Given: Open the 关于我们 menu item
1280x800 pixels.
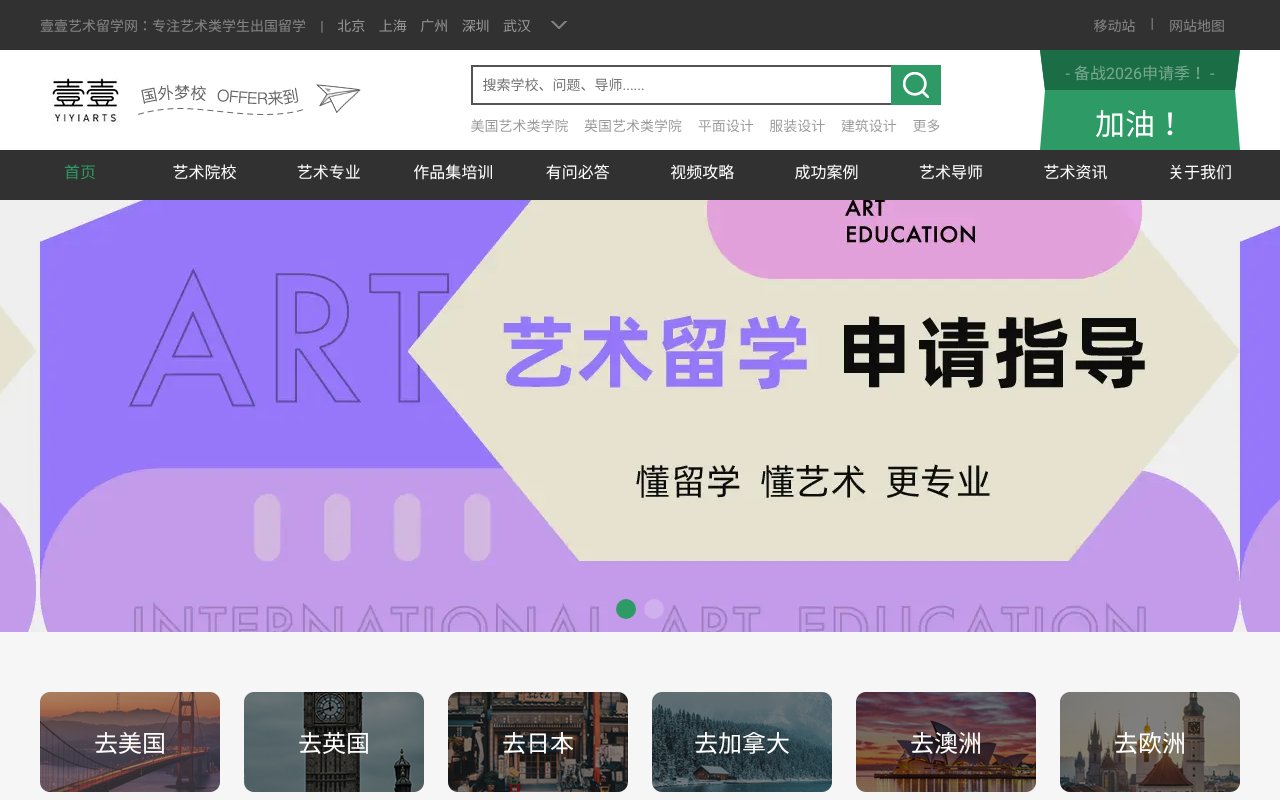Looking at the screenshot, I should point(1199,172).
